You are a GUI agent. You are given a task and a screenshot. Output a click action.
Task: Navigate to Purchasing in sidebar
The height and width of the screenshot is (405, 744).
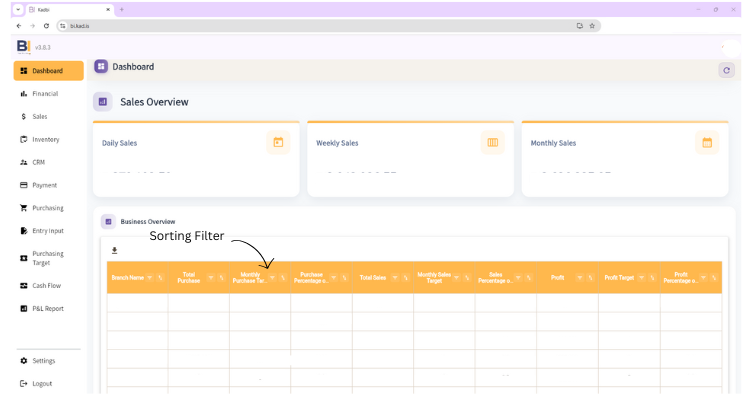click(x=47, y=208)
